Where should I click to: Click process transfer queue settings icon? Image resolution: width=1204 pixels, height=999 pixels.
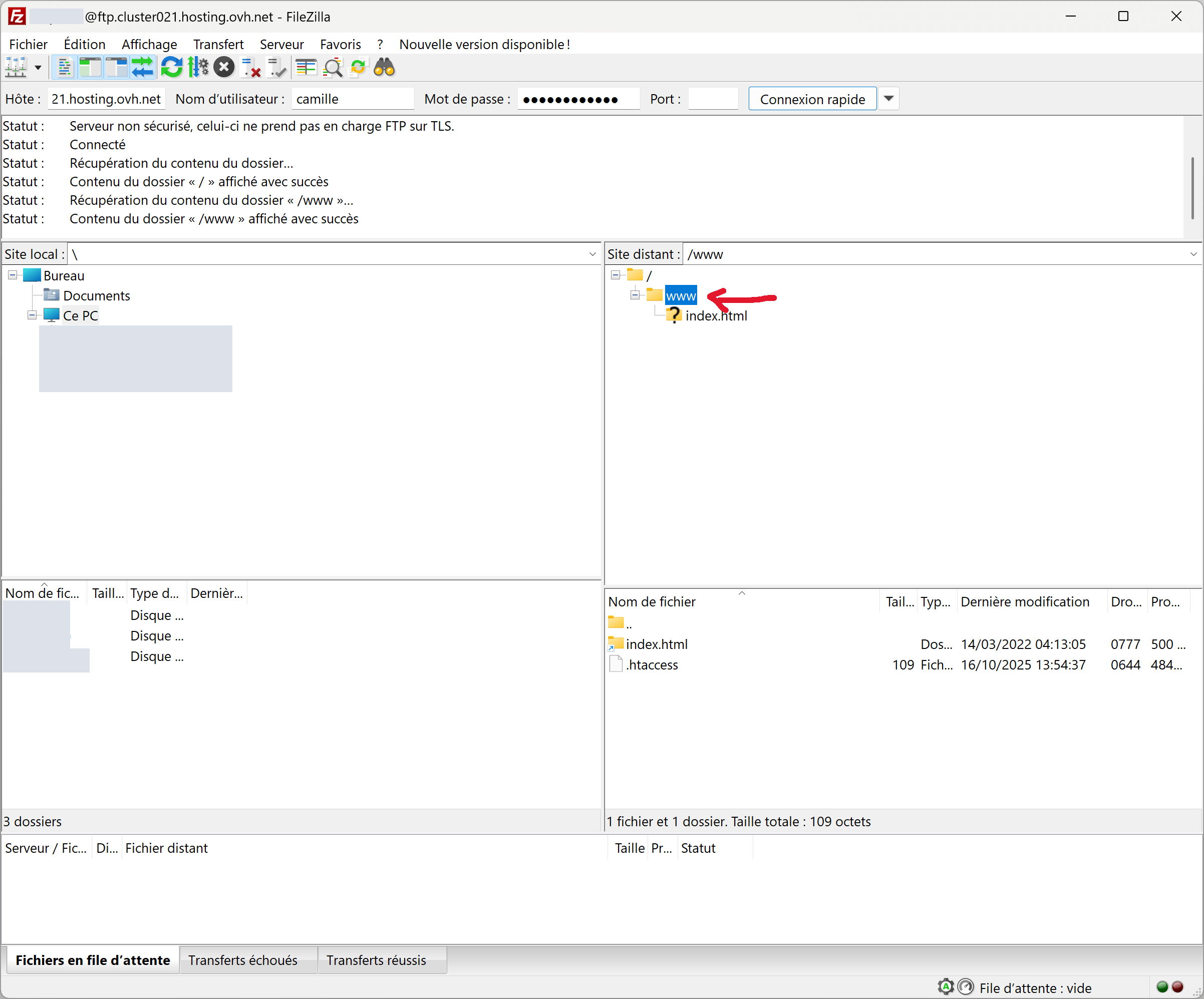click(x=198, y=68)
